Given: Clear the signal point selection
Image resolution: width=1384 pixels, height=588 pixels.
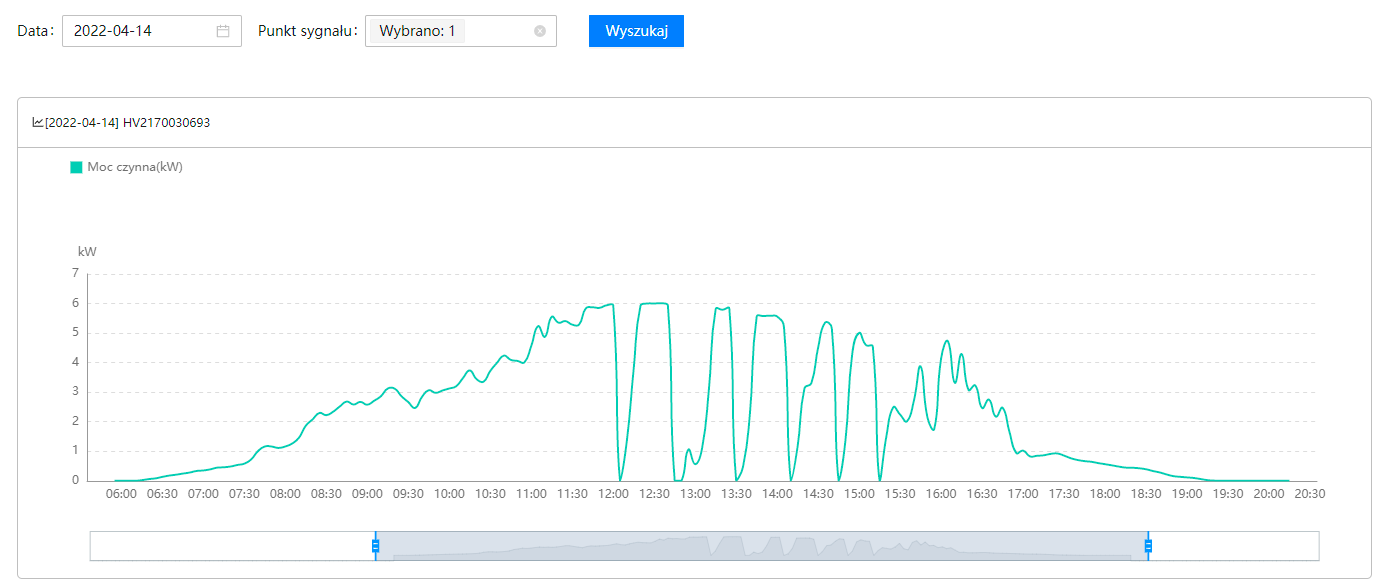Looking at the screenshot, I should coord(540,31).
